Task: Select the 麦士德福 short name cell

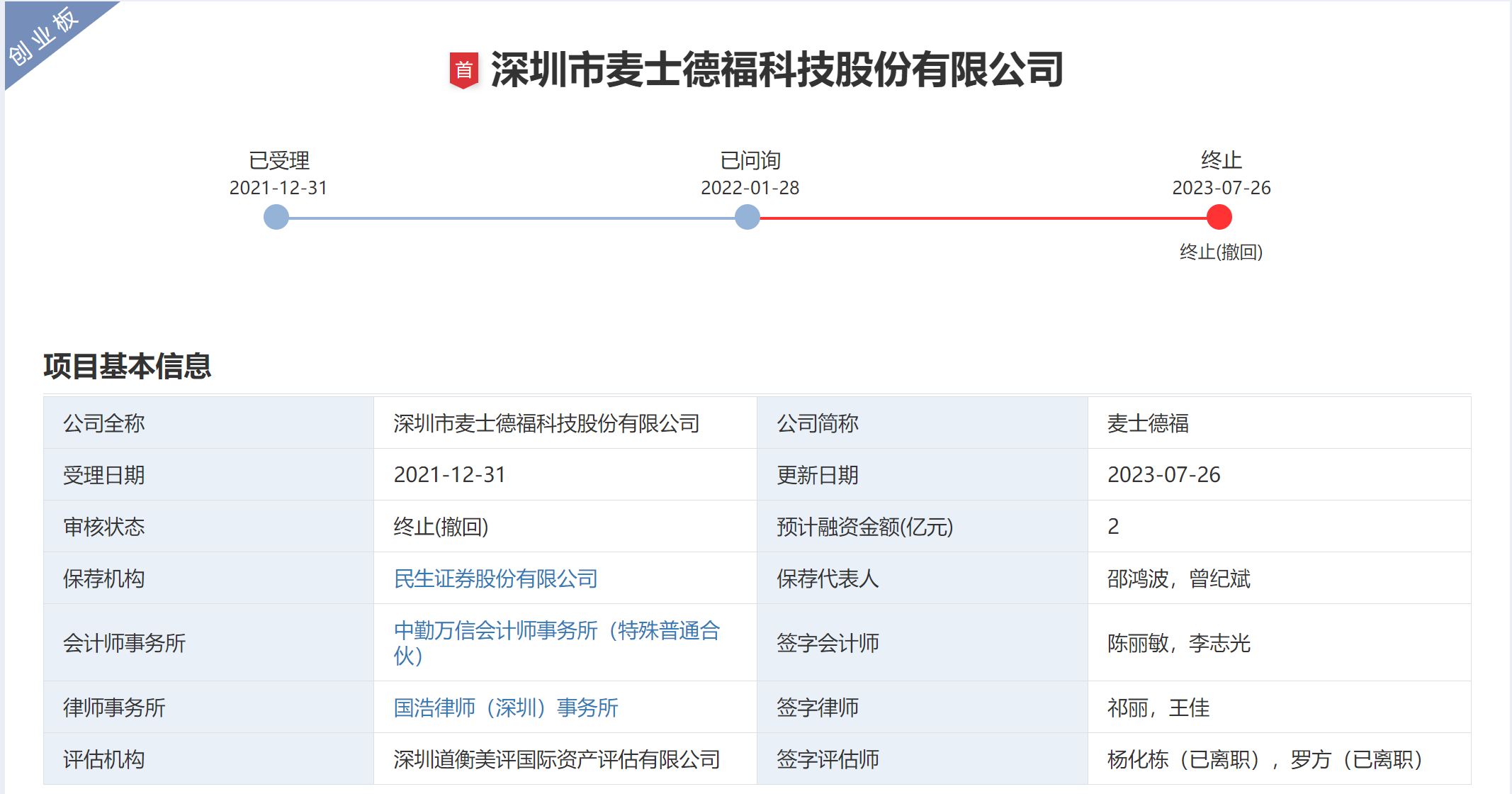Action: 1280,423
